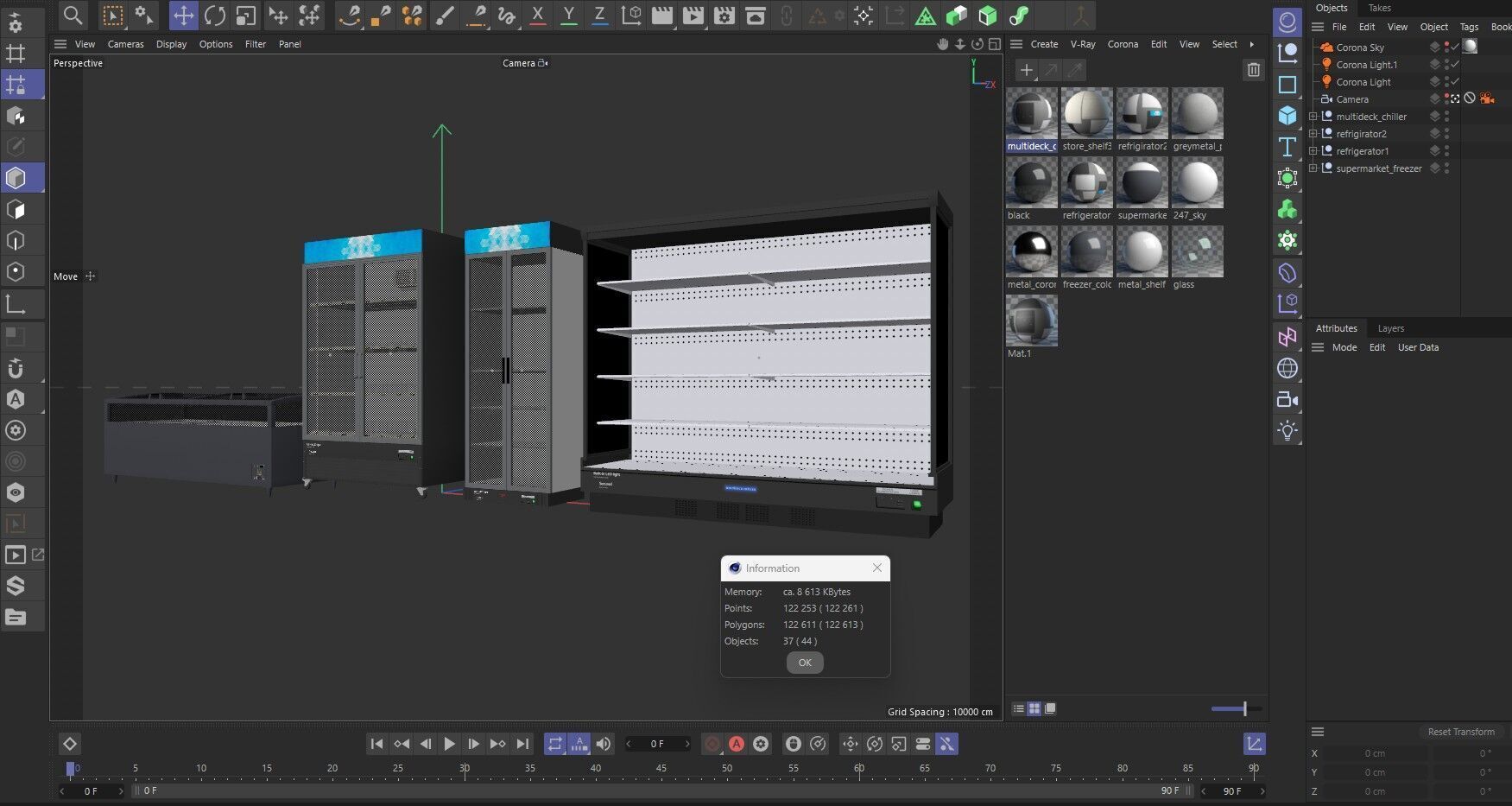
Task: Close the Information dialog
Action: (x=877, y=568)
